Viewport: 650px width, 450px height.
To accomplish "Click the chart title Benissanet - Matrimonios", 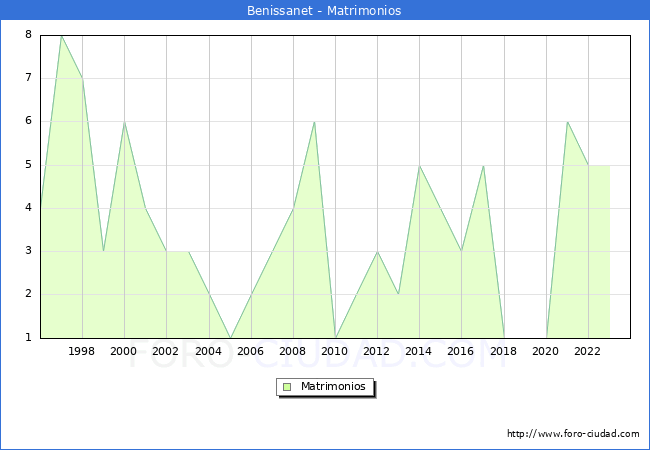I will point(324,11).
